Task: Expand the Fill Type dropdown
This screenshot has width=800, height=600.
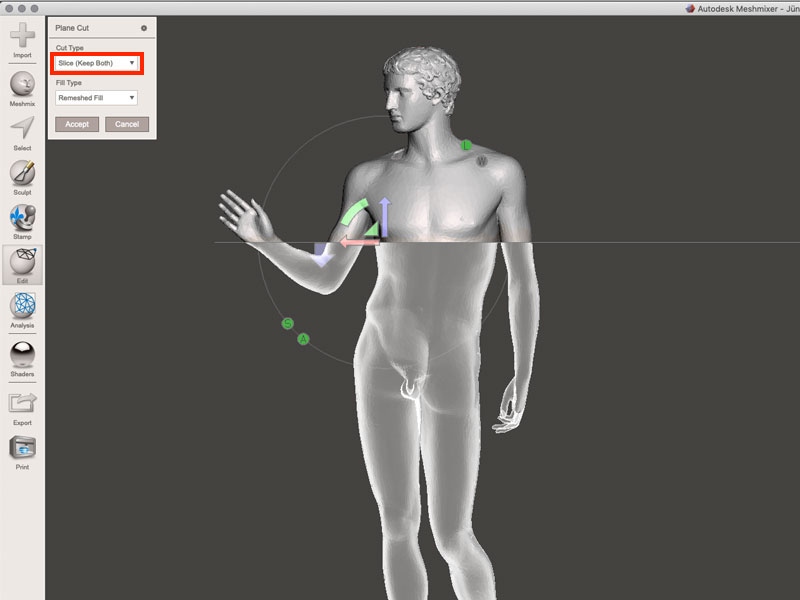Action: tap(96, 98)
